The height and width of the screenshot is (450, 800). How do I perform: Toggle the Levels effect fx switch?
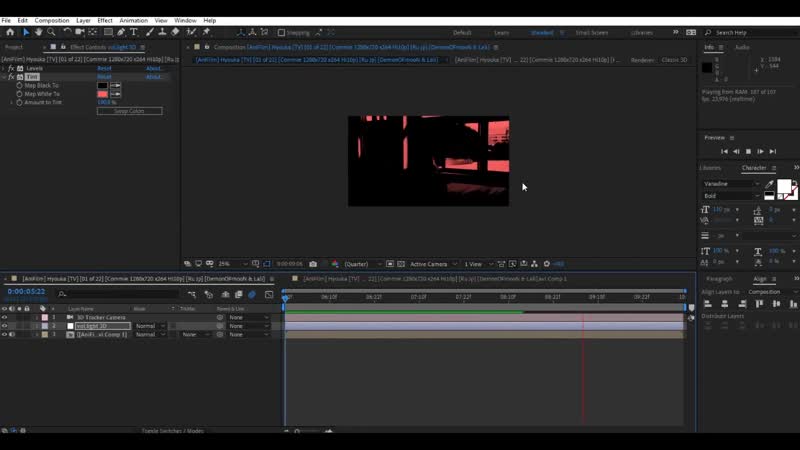tap(11, 68)
